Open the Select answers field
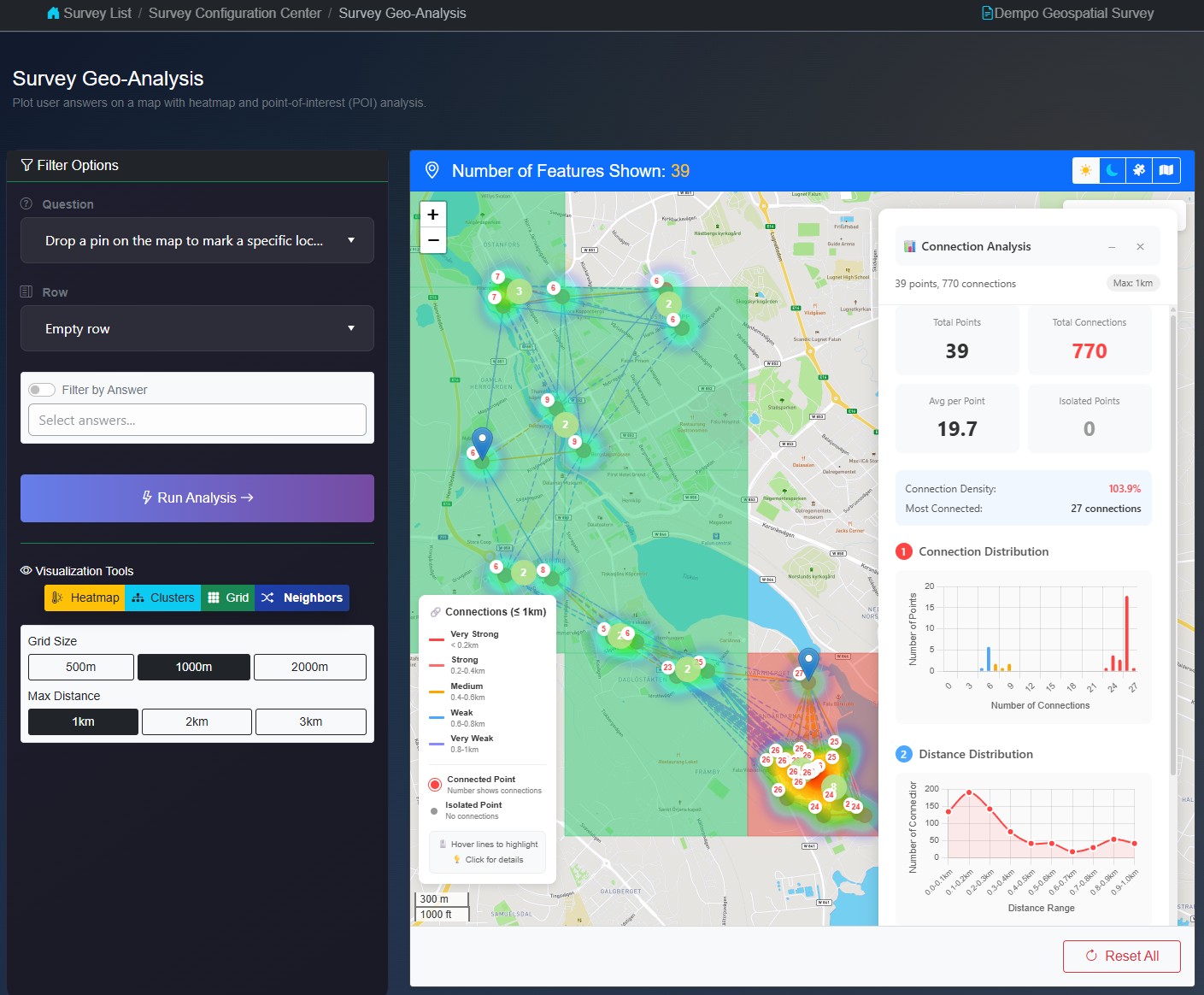Screen dimensions: 1204x995 [x=197, y=421]
